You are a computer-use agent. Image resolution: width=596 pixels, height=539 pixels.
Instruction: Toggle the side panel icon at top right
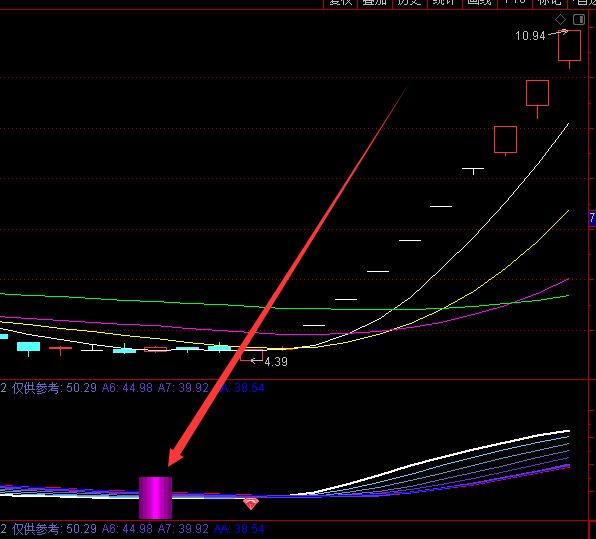click(x=579, y=19)
